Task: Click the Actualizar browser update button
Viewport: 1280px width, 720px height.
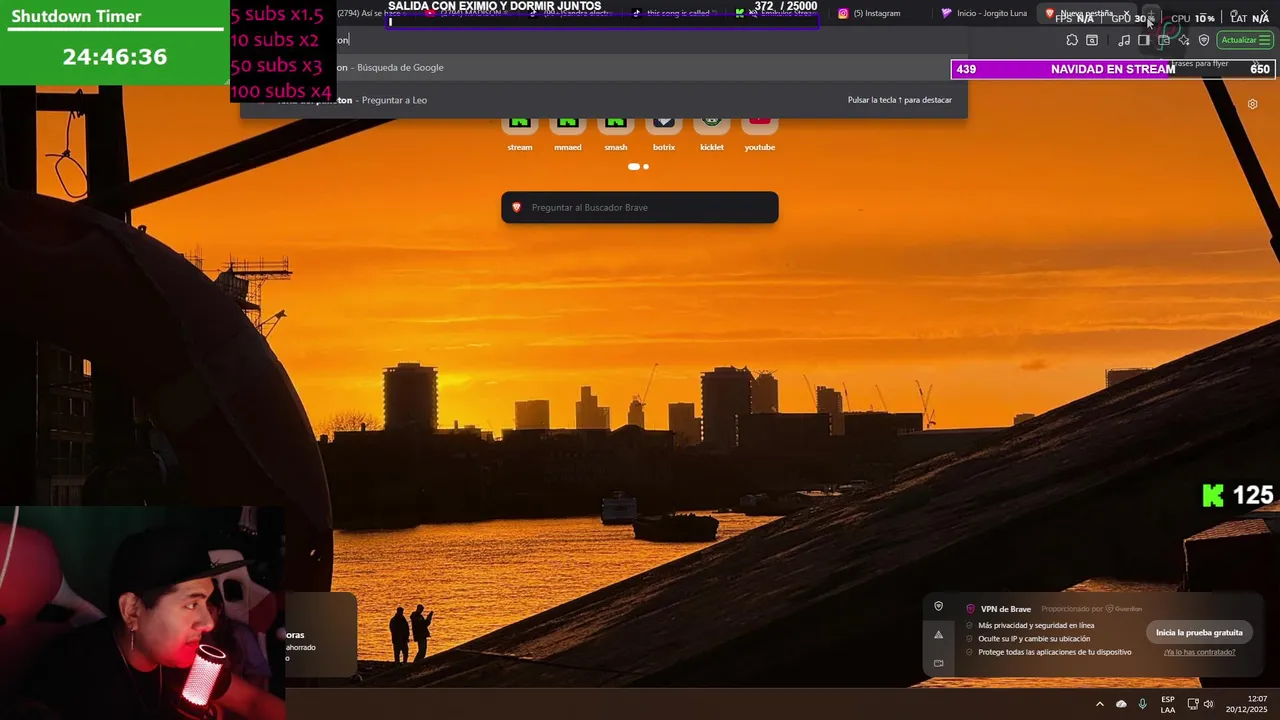Action: [1245, 40]
